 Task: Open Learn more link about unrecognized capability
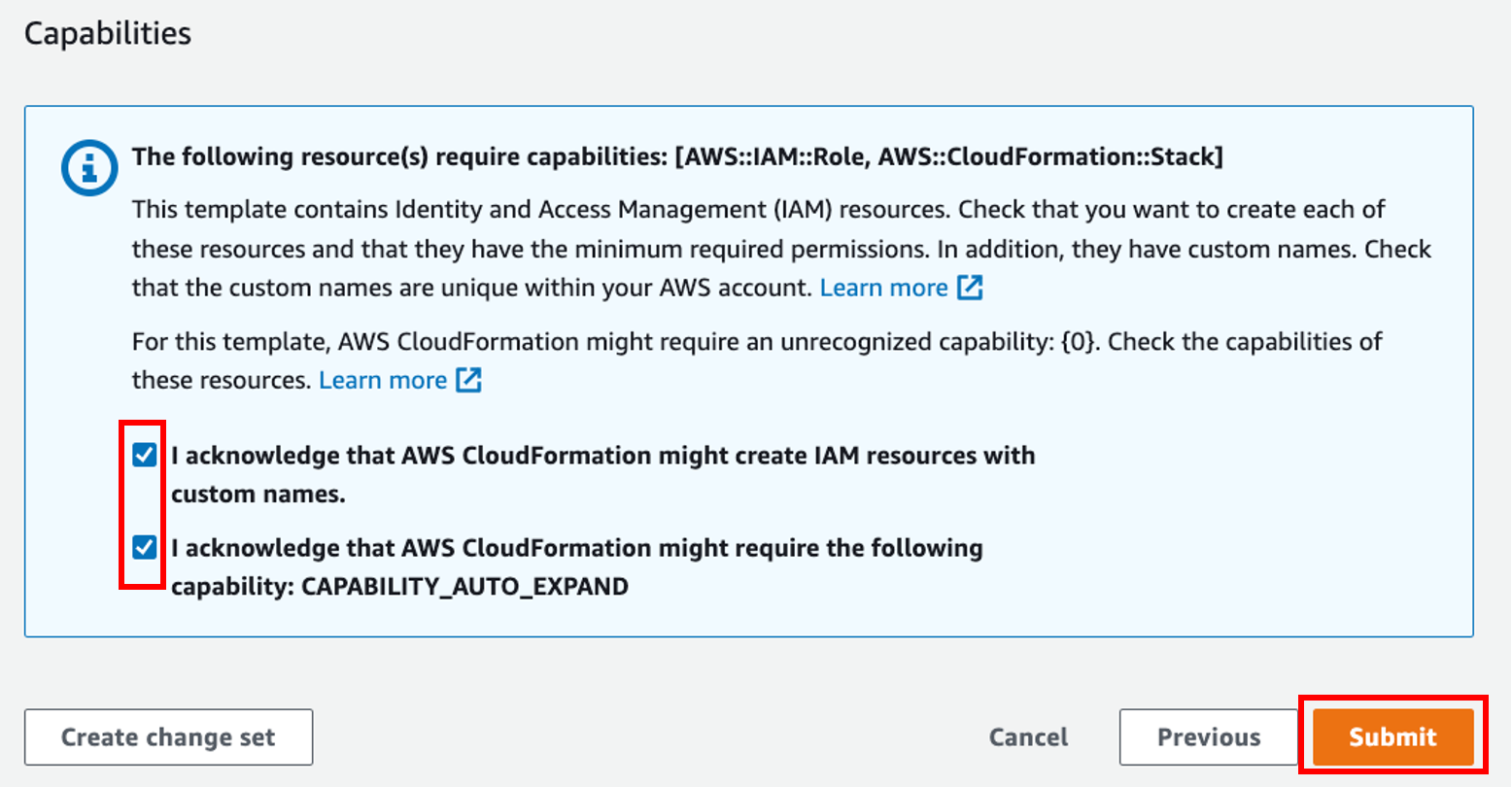(x=383, y=380)
